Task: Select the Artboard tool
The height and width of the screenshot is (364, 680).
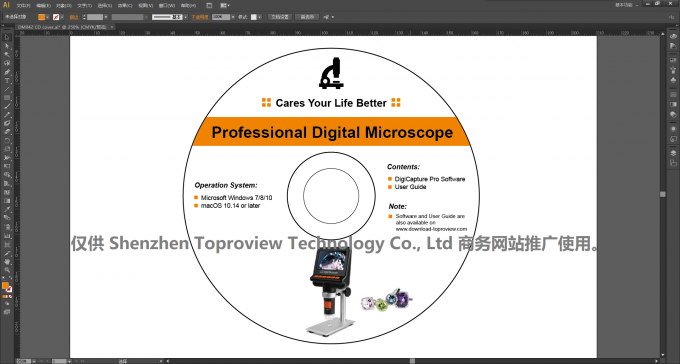Action: 7,245
